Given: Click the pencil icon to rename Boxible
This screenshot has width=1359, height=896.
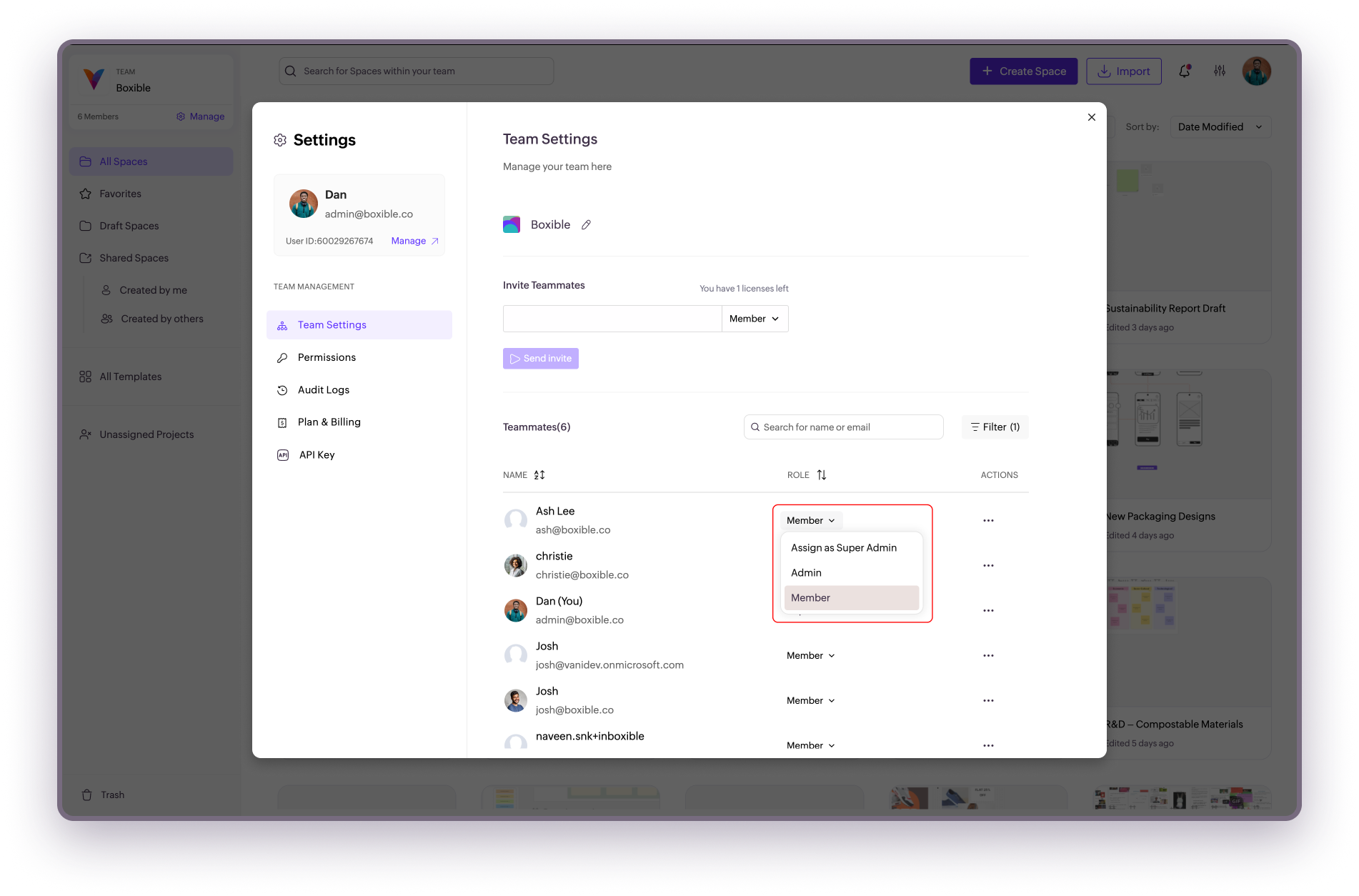Looking at the screenshot, I should click(x=586, y=225).
